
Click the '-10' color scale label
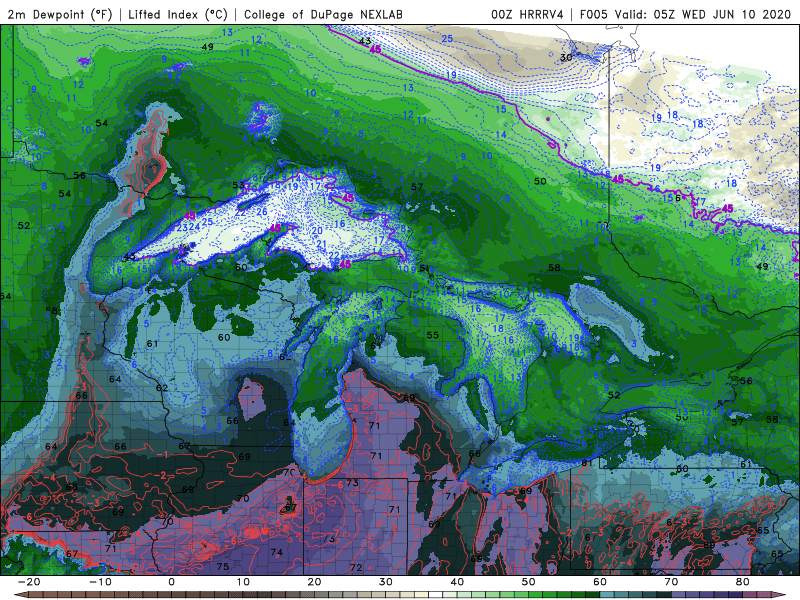pyautogui.click(x=100, y=581)
